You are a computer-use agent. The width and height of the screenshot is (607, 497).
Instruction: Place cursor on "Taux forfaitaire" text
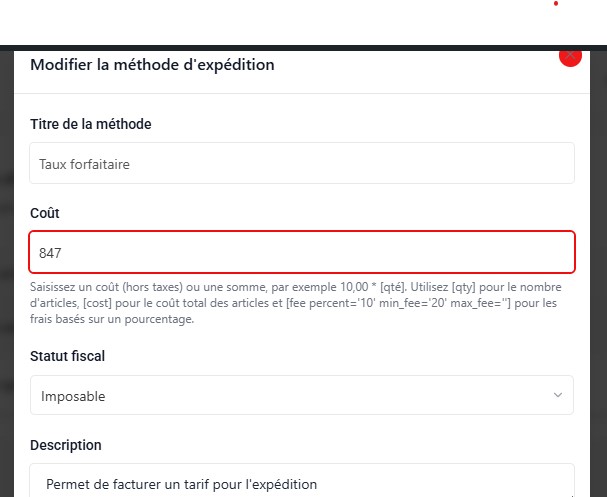[x=84, y=164]
